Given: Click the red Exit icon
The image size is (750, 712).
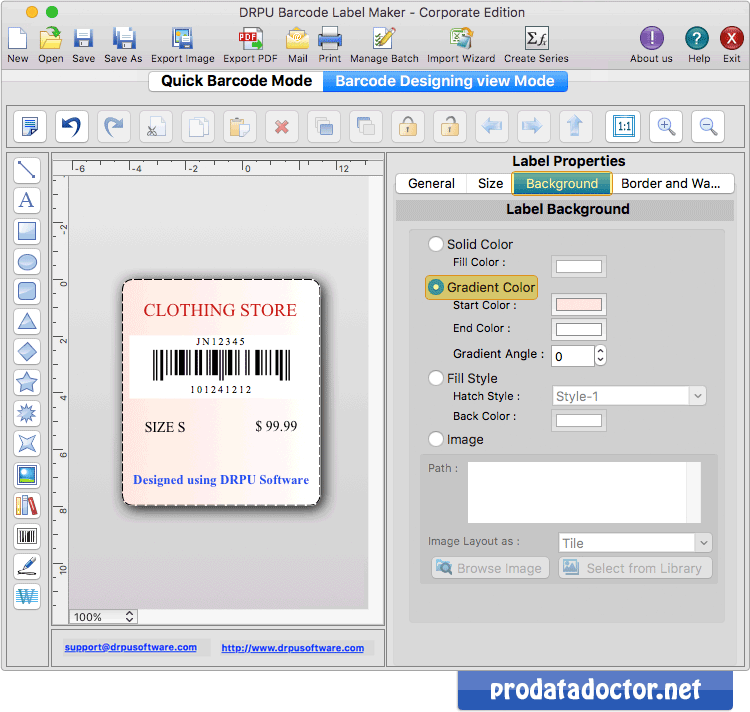Looking at the screenshot, I should pyautogui.click(x=731, y=39).
